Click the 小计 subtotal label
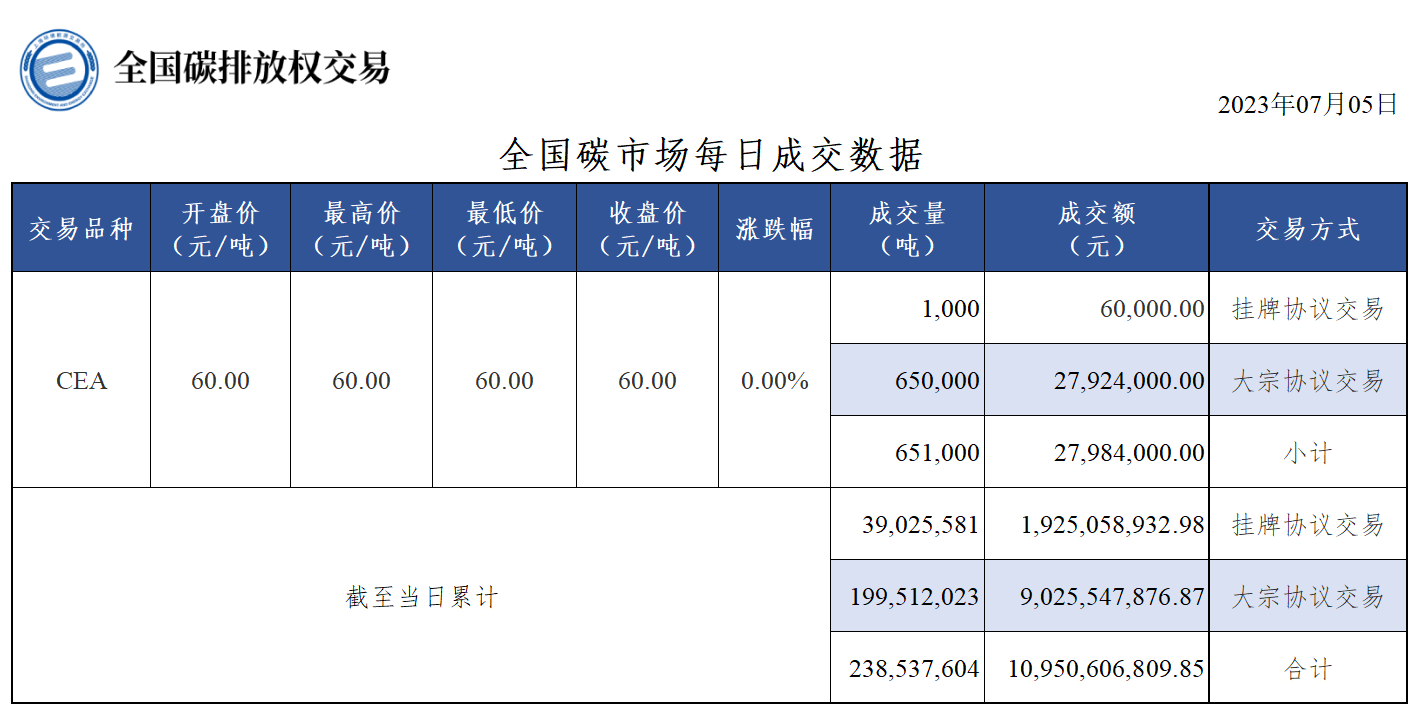The height and width of the screenshot is (716, 1420). tap(1308, 453)
